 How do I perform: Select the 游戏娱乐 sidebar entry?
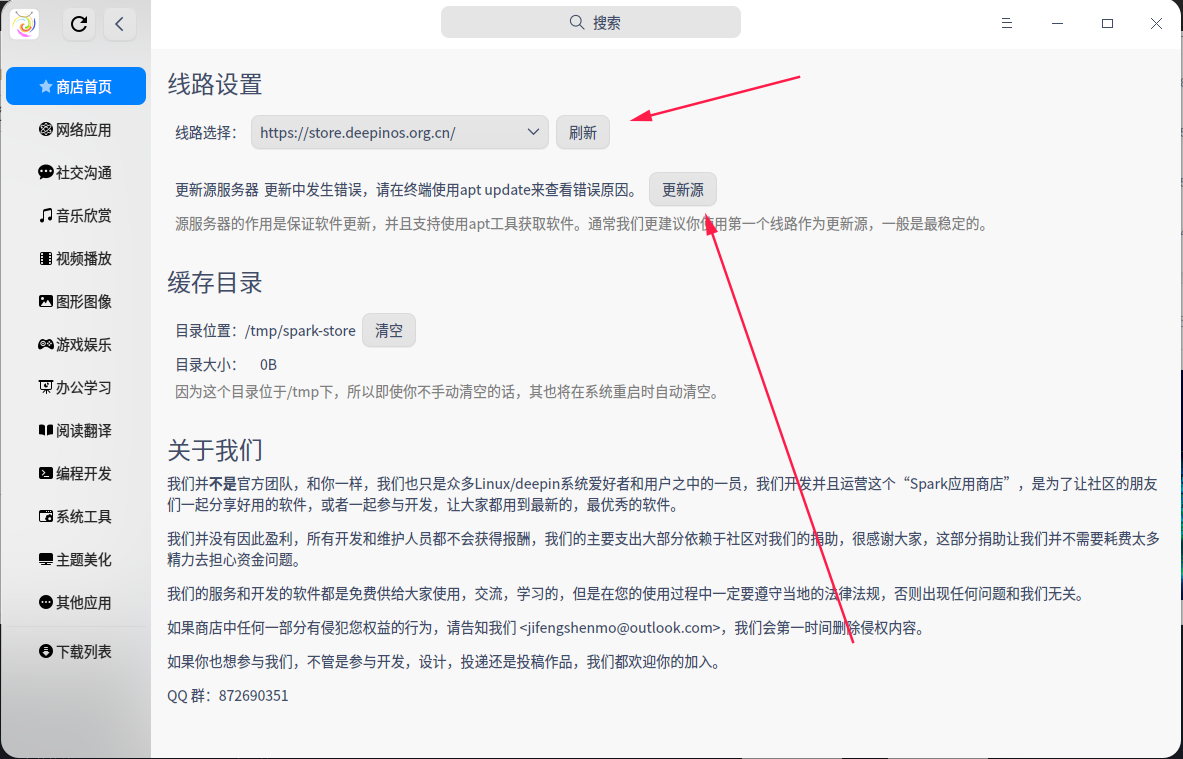75,344
